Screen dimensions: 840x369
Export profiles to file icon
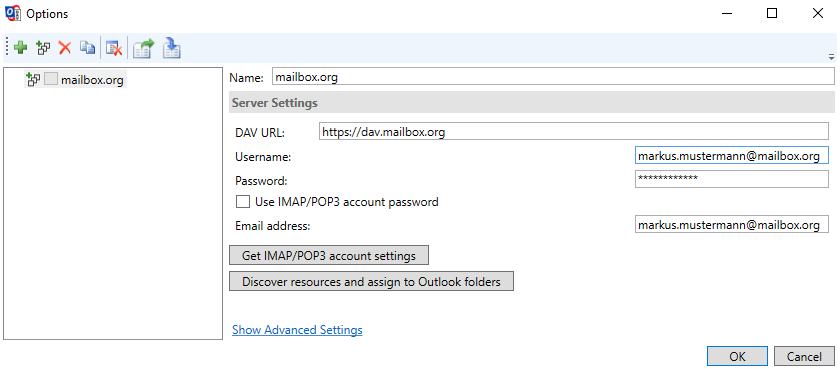(x=143, y=48)
